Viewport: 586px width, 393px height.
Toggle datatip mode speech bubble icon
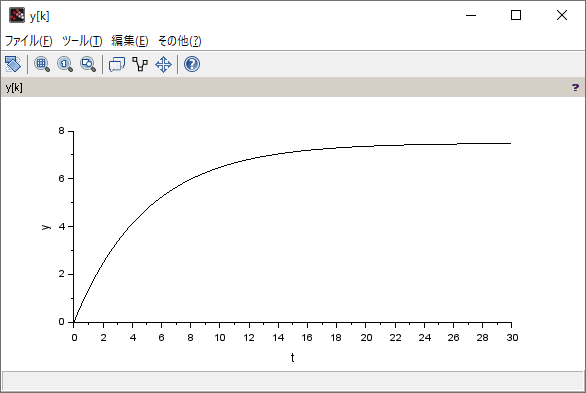pos(117,64)
